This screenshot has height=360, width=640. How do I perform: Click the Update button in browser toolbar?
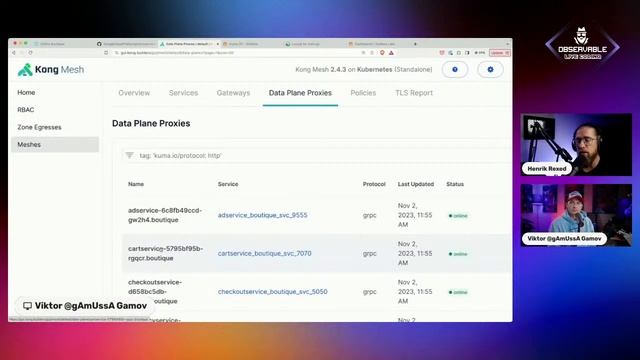click(x=500, y=53)
